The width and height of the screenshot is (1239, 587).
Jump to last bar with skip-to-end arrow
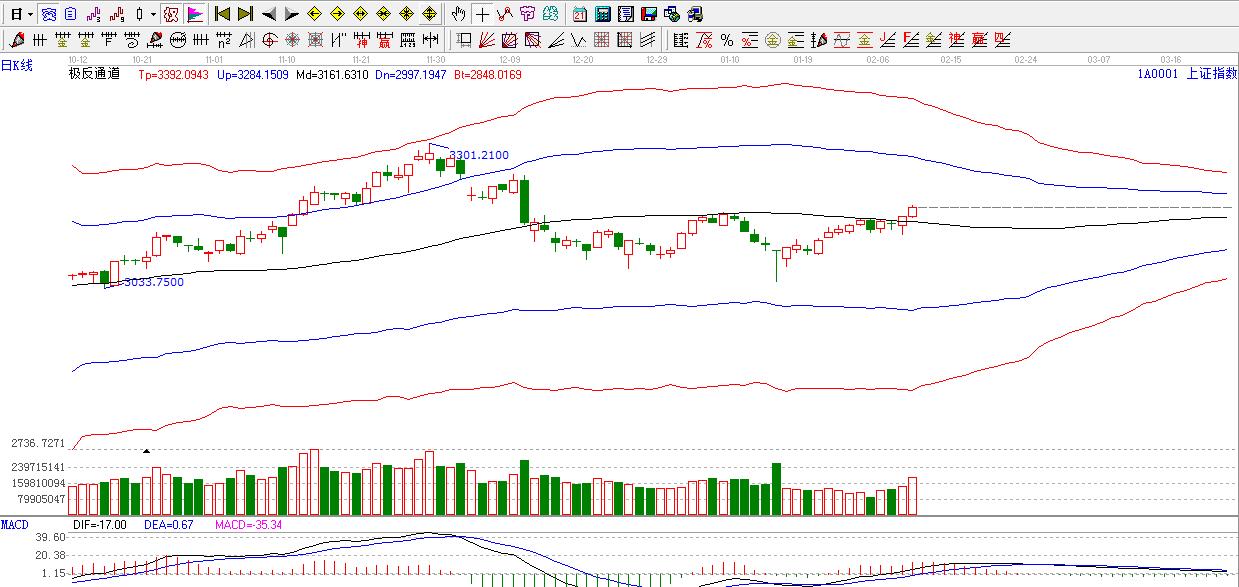[x=245, y=14]
